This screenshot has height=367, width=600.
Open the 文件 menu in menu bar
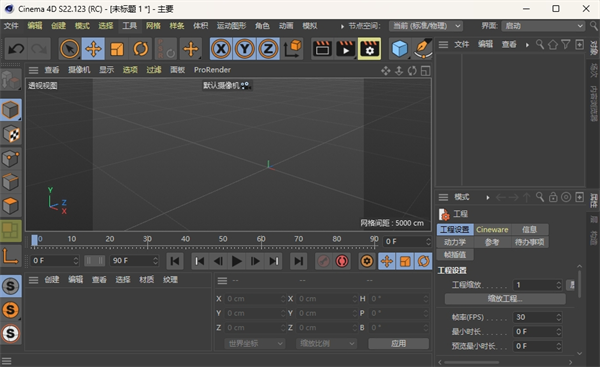click(11, 26)
